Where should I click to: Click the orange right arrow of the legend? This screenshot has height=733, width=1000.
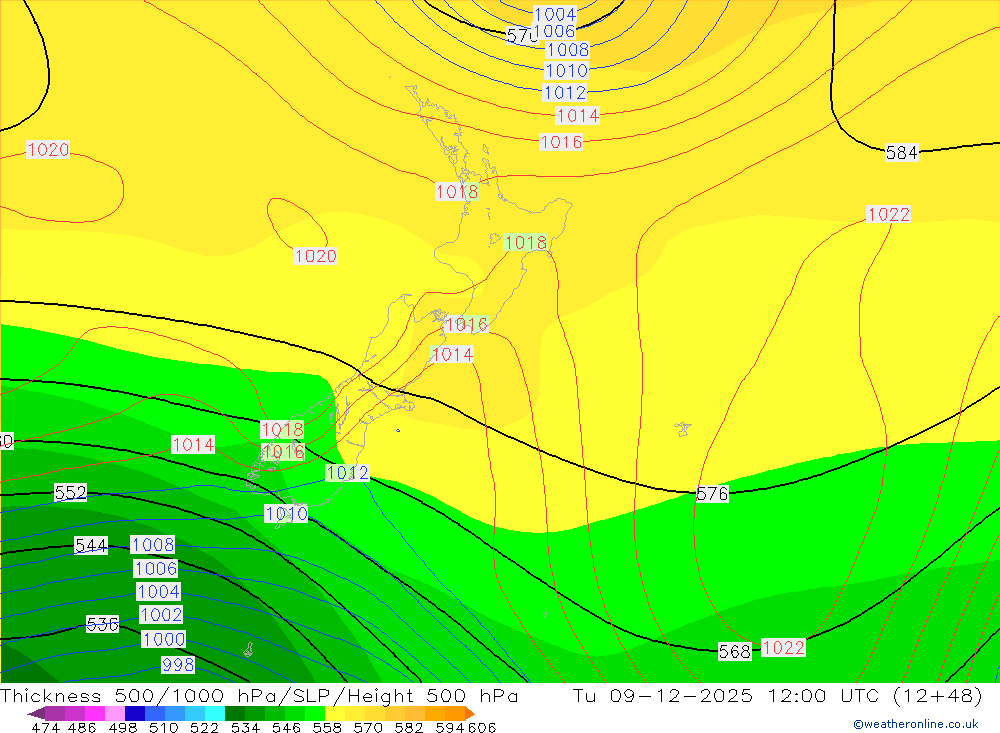click(470, 713)
